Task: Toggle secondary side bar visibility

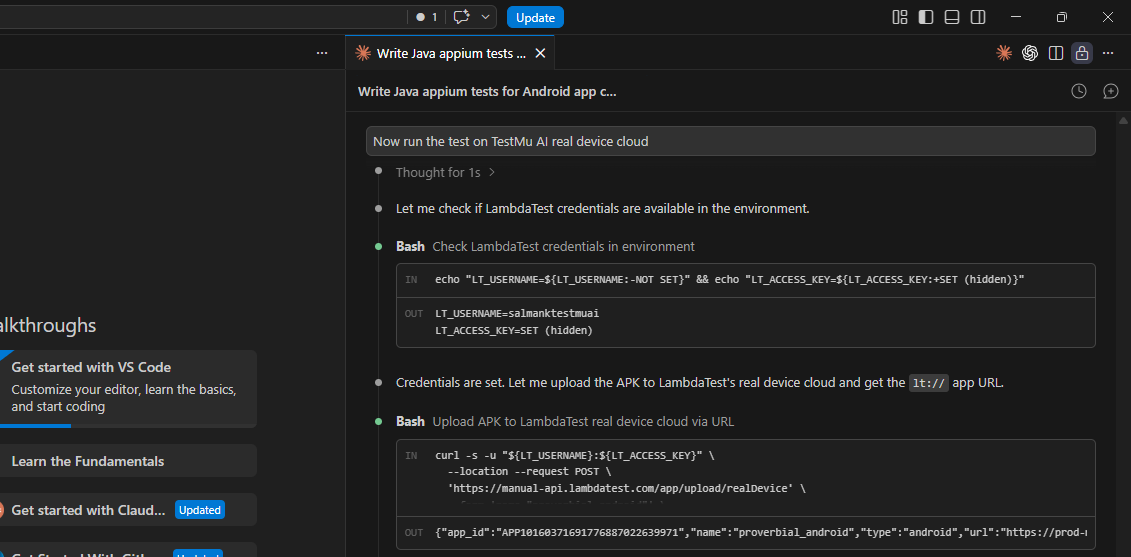Action: tap(977, 17)
